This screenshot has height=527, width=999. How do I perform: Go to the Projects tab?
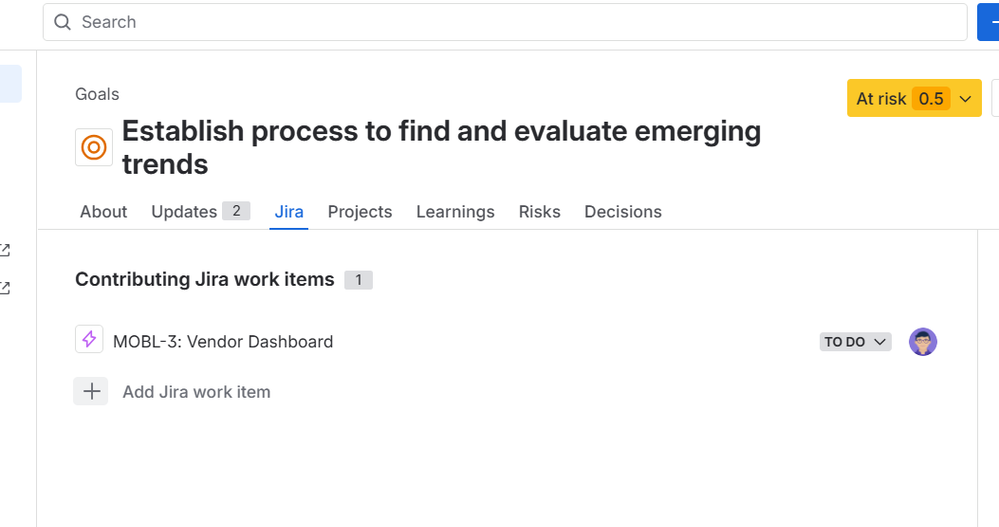pos(360,212)
